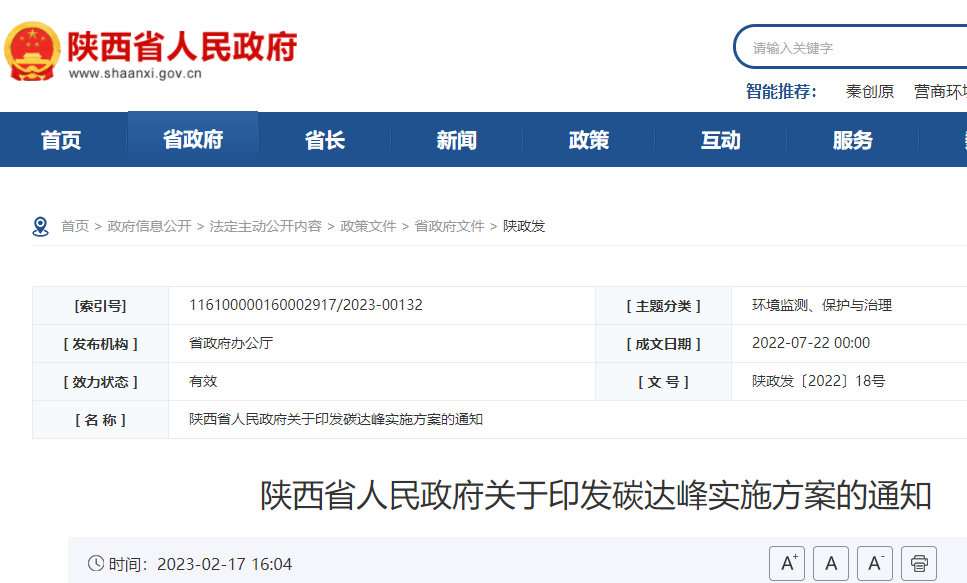Print the article using the printer icon
Image resolution: width=967 pixels, height=583 pixels.
pos(920,563)
